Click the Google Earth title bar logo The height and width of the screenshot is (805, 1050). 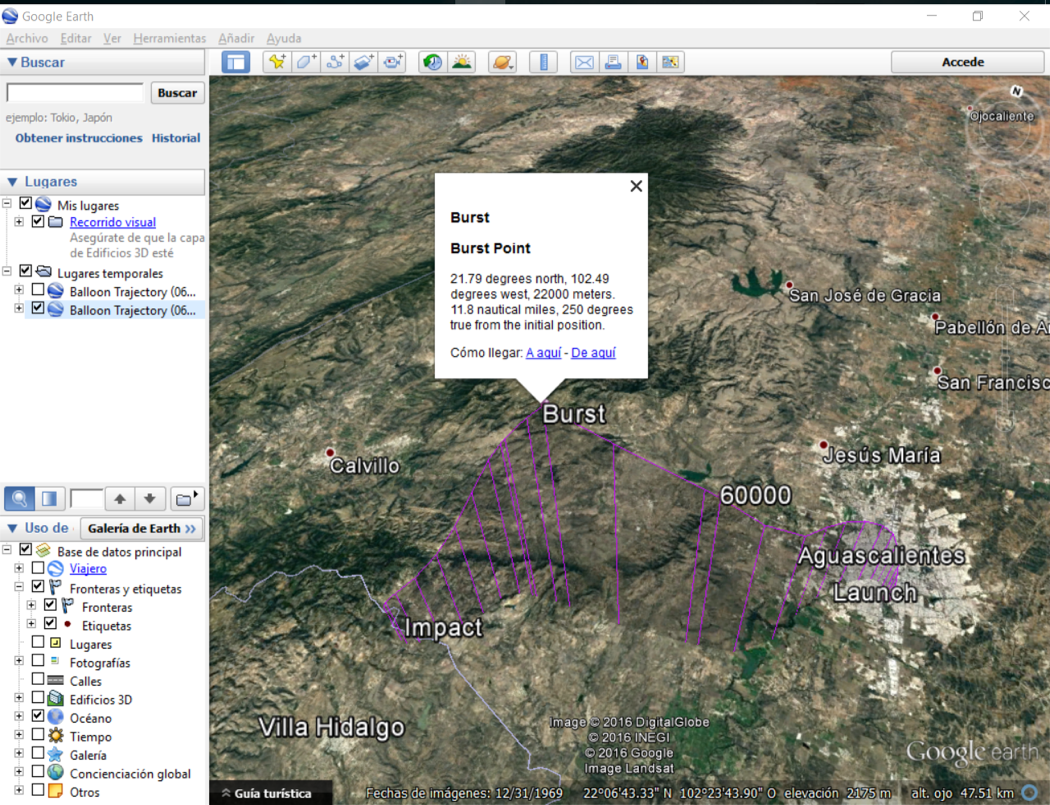click(10, 15)
